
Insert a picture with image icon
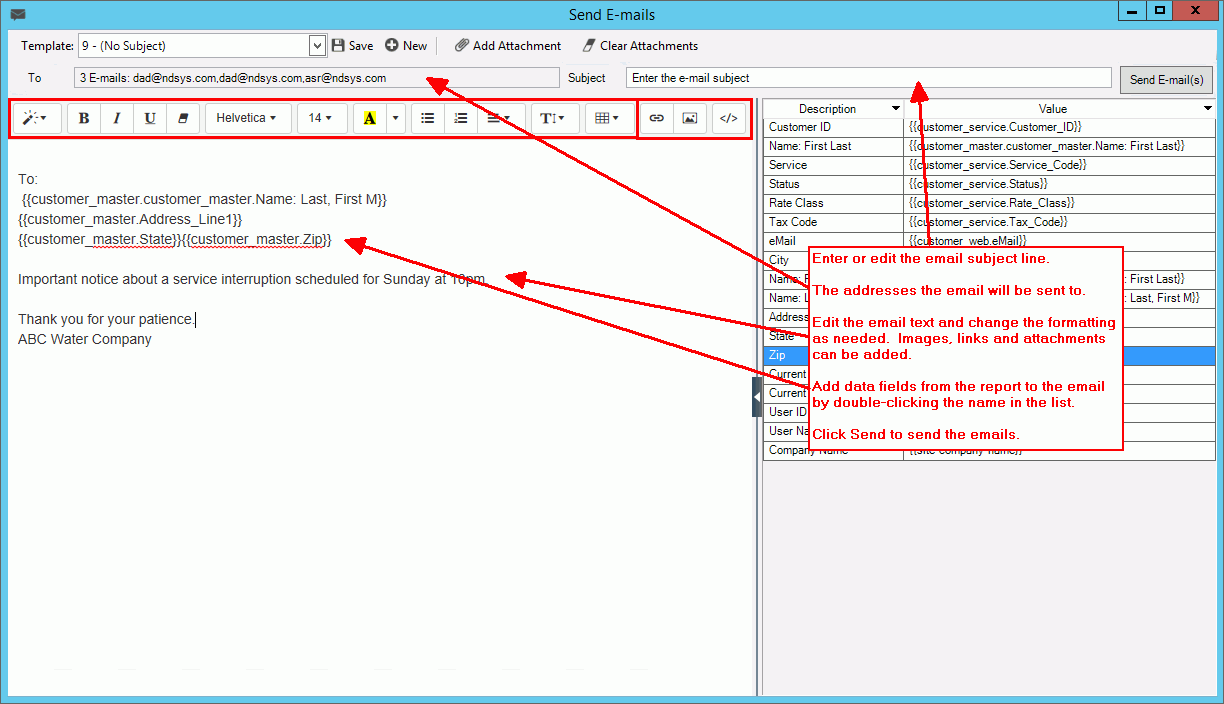point(689,118)
